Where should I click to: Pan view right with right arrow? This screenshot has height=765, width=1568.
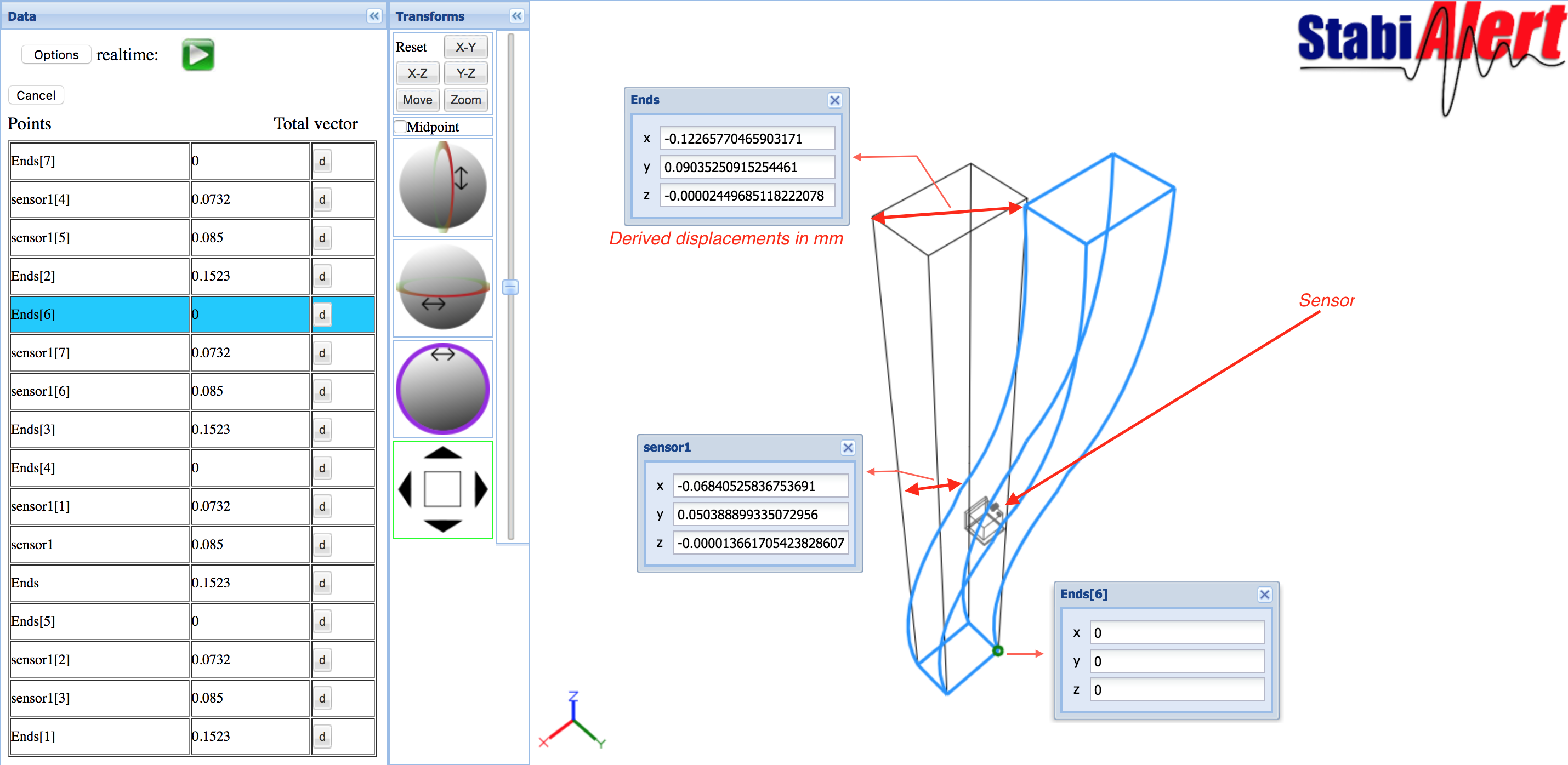point(481,489)
